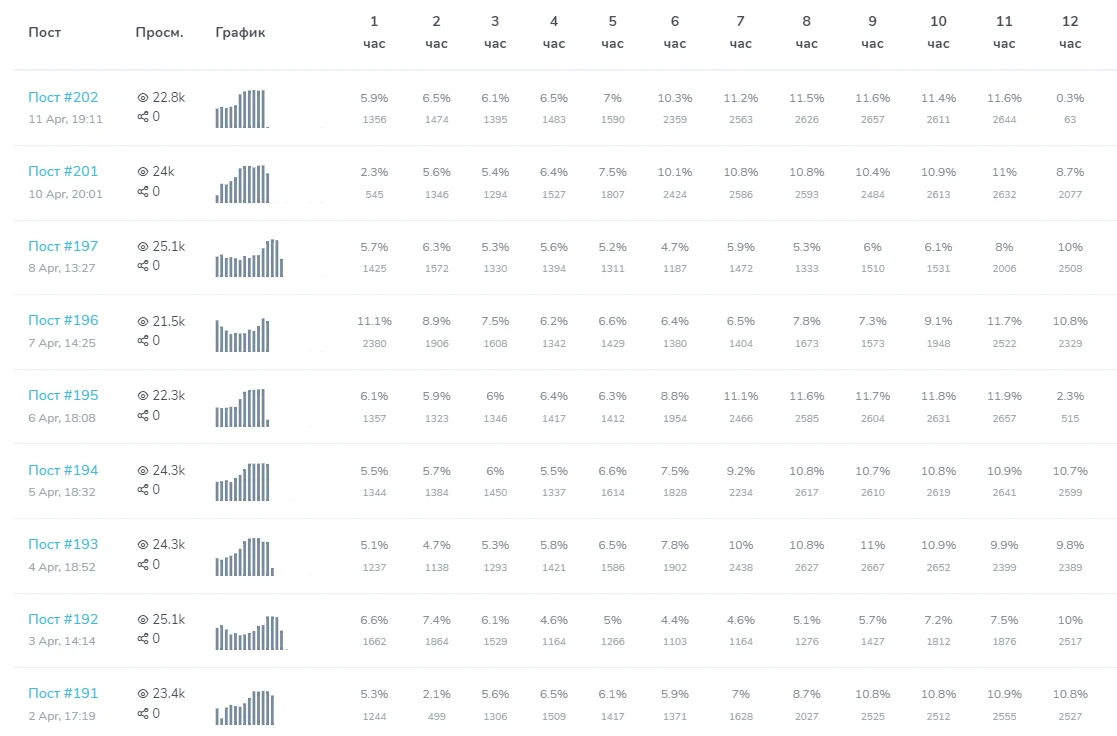Image resolution: width=1117 pixels, height=736 pixels.
Task: Open the Пост #201 link
Action: 63,171
